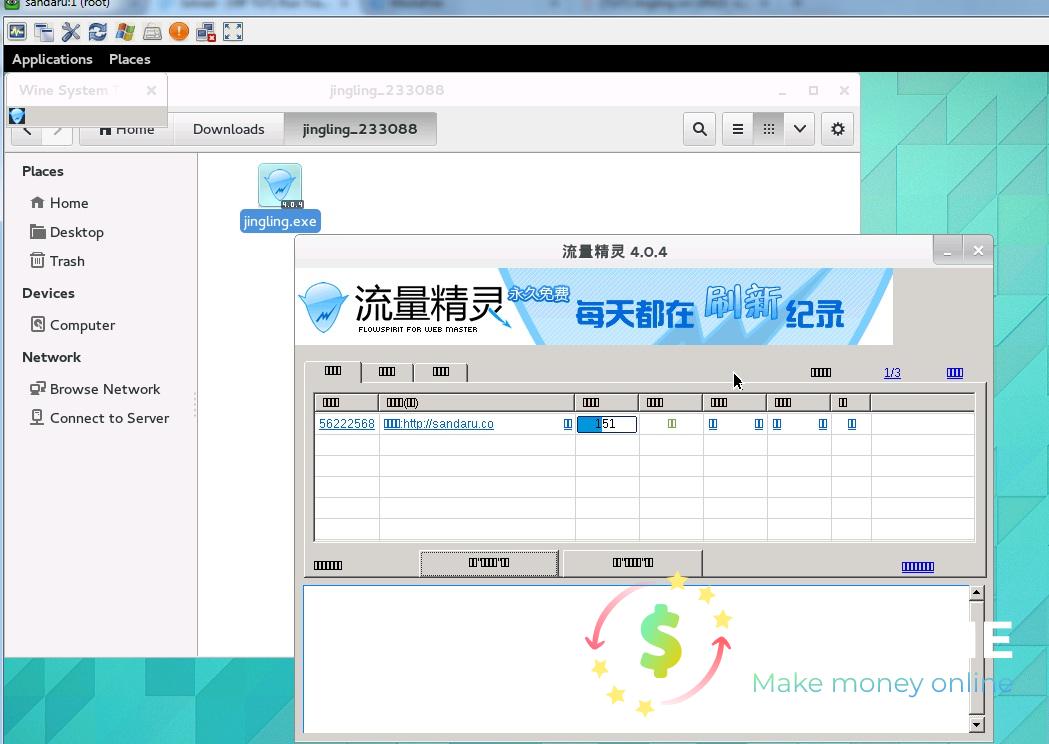Toggle full-screen mode with the four-arrows icon
The height and width of the screenshot is (744, 1049).
[x=233, y=31]
